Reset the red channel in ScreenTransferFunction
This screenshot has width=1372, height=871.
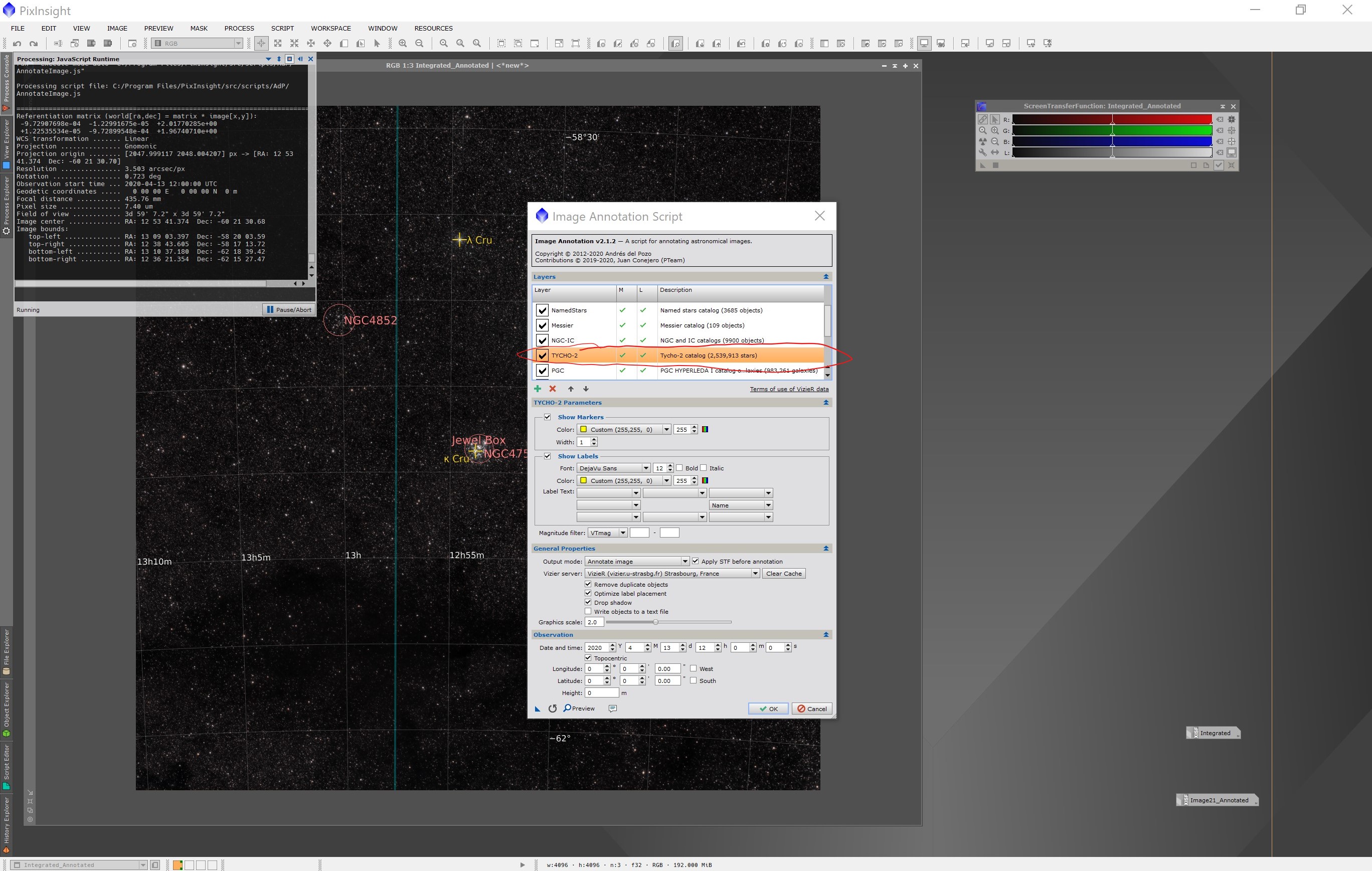(x=1220, y=119)
